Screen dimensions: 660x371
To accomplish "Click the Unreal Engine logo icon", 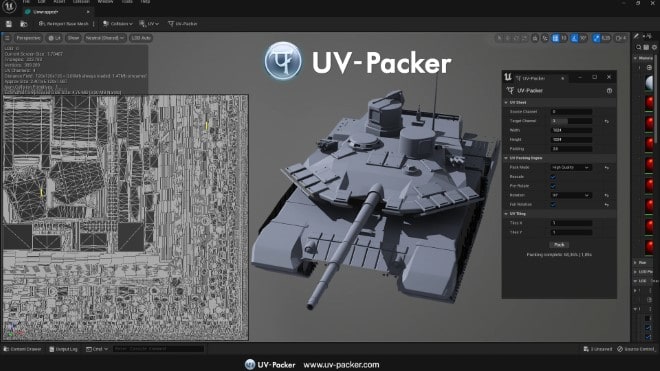I will (x=9, y=6).
